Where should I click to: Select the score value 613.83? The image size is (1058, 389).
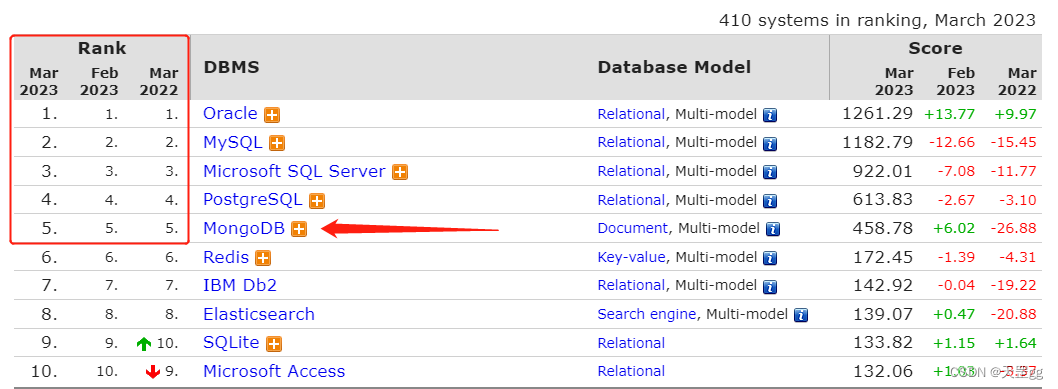[x=883, y=200]
